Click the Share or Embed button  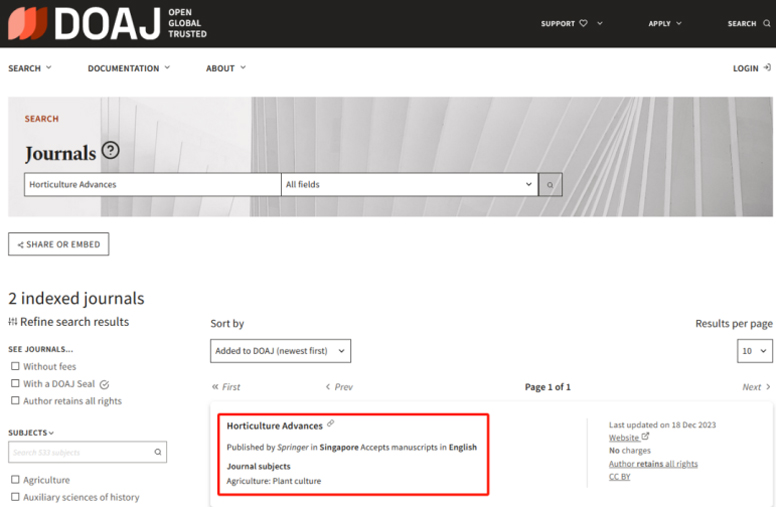point(58,244)
